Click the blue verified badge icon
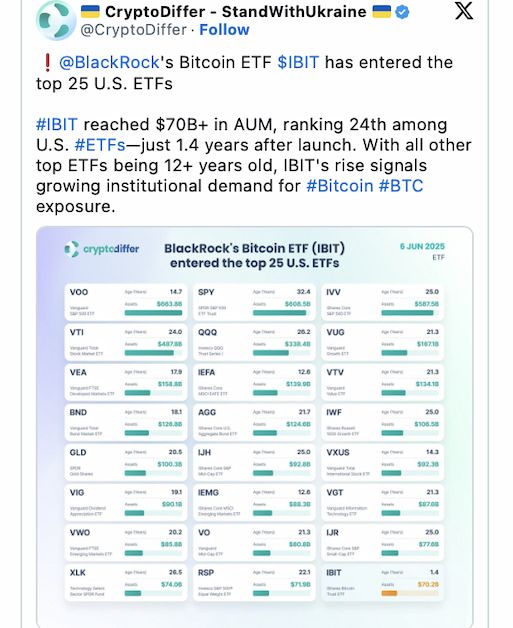This screenshot has height=628, width=513. 402,12
